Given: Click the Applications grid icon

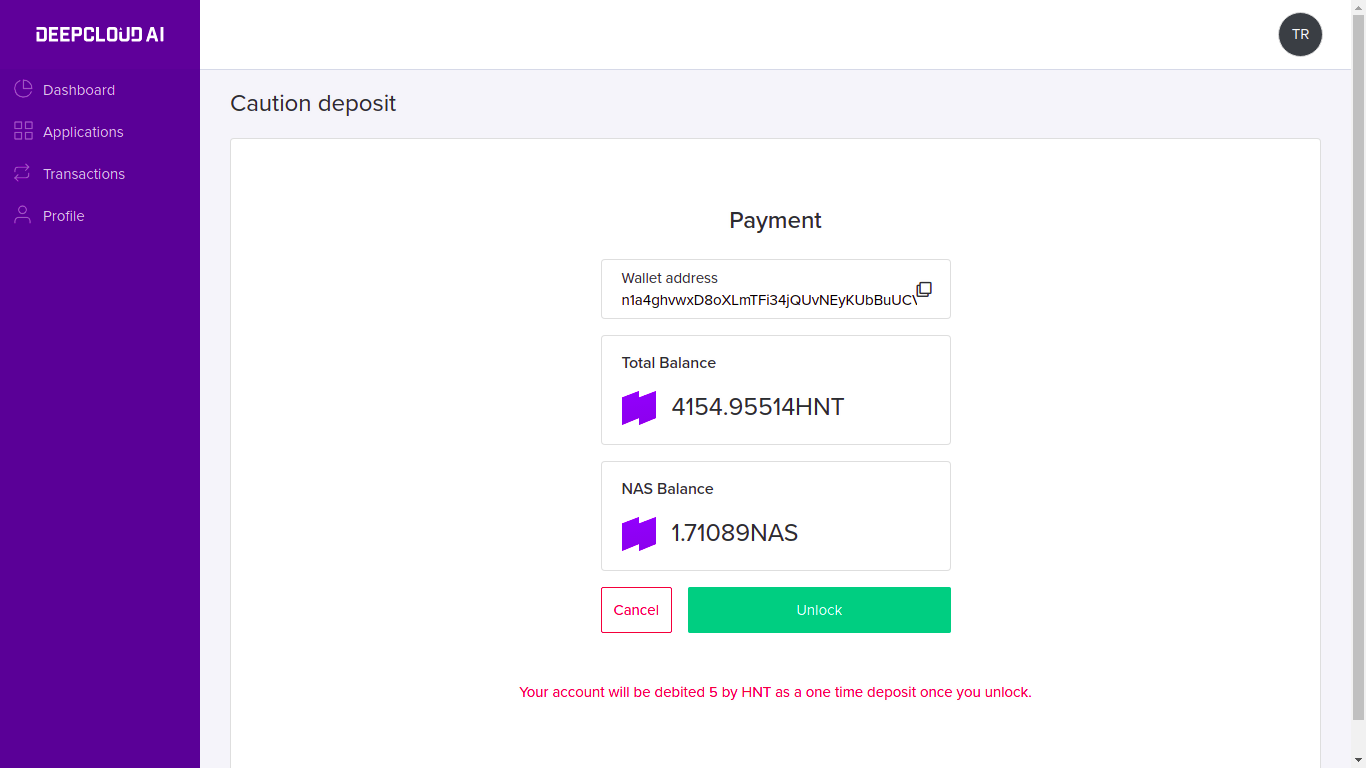Looking at the screenshot, I should pyautogui.click(x=23, y=131).
